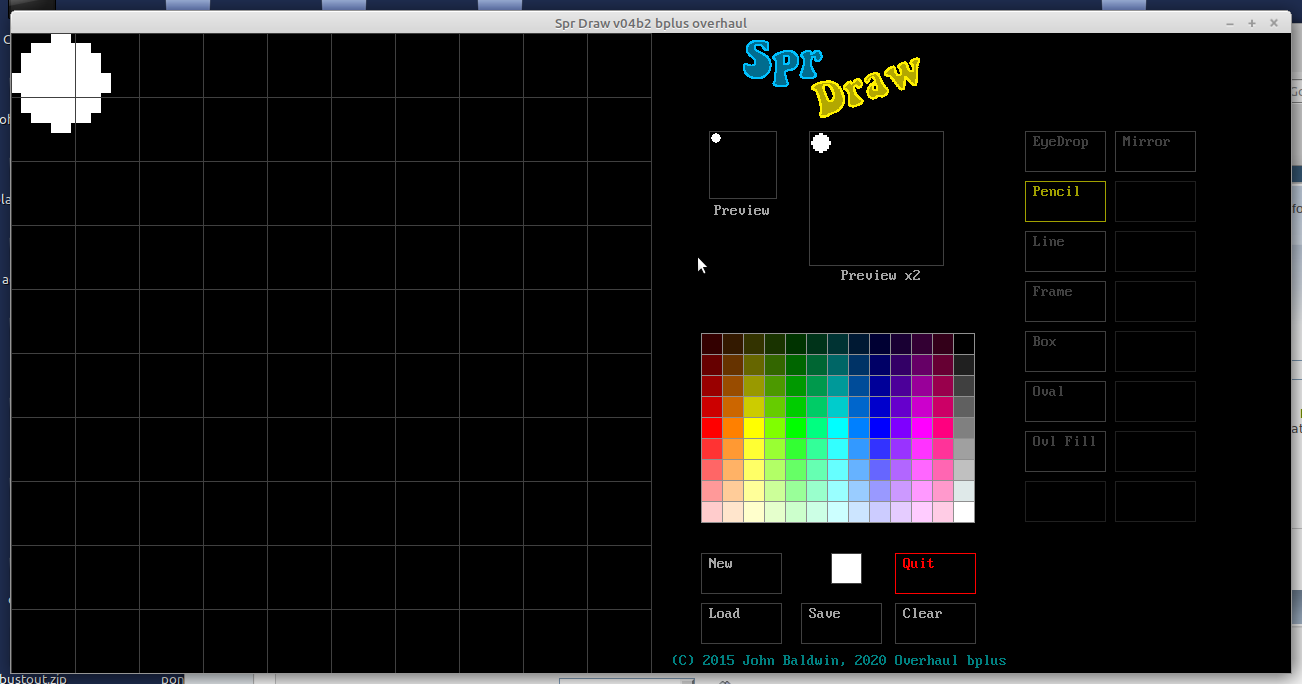Screen dimensions: 1302x684
Task: Select the Frame tool
Action: pyautogui.click(x=1065, y=301)
